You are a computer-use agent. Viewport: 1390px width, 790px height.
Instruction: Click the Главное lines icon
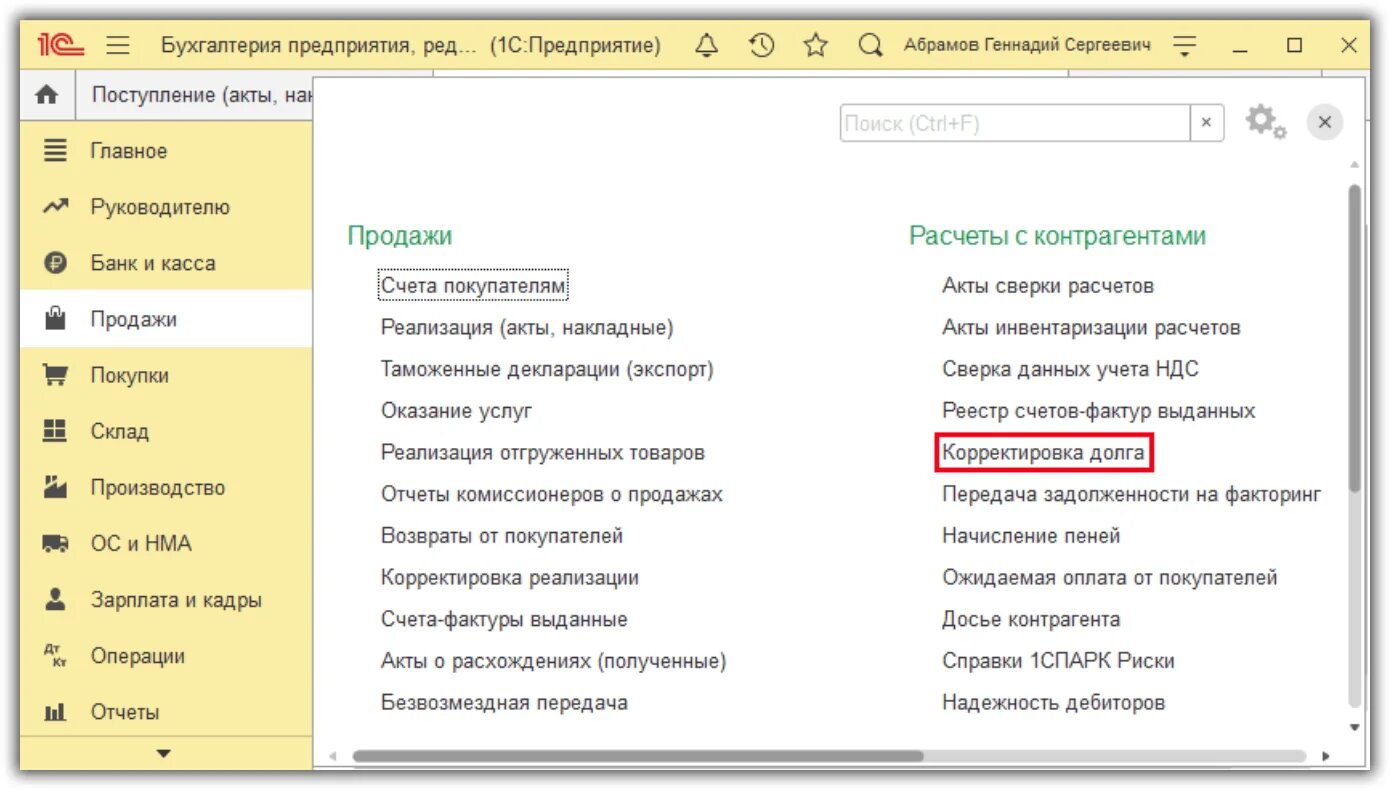click(55, 151)
